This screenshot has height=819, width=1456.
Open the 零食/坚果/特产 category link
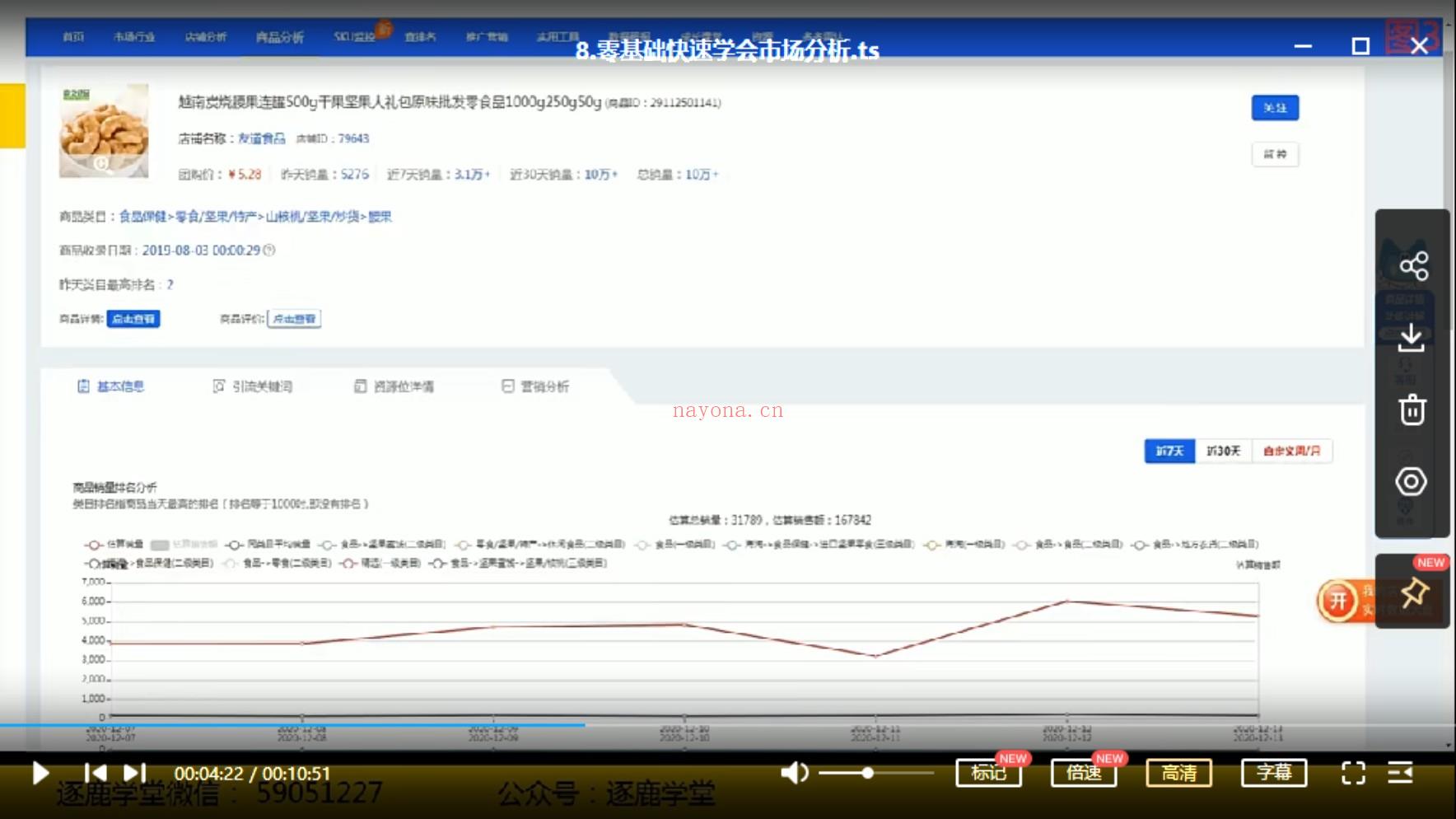[217, 217]
